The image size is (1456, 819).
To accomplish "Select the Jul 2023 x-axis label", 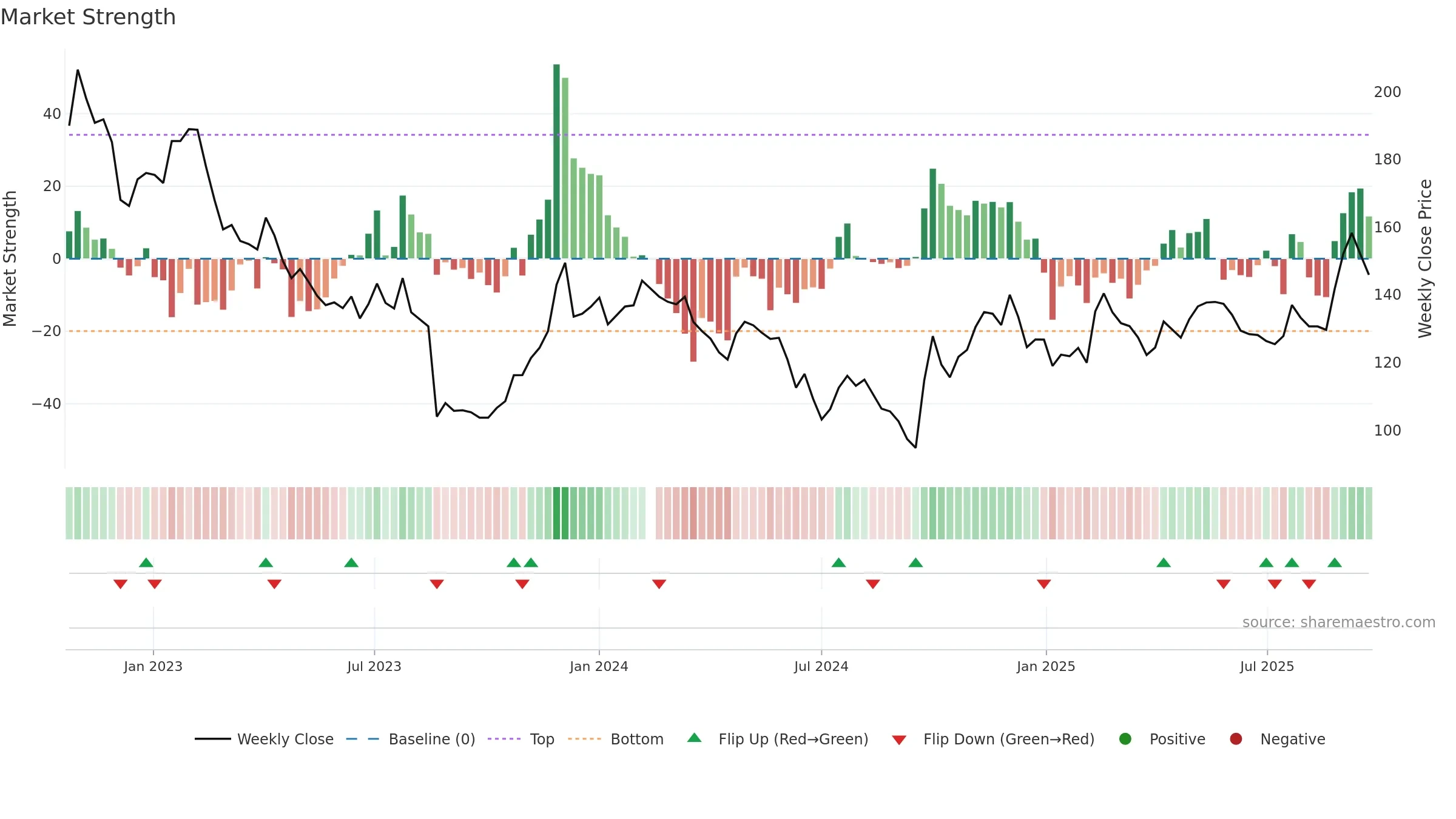I will (374, 666).
